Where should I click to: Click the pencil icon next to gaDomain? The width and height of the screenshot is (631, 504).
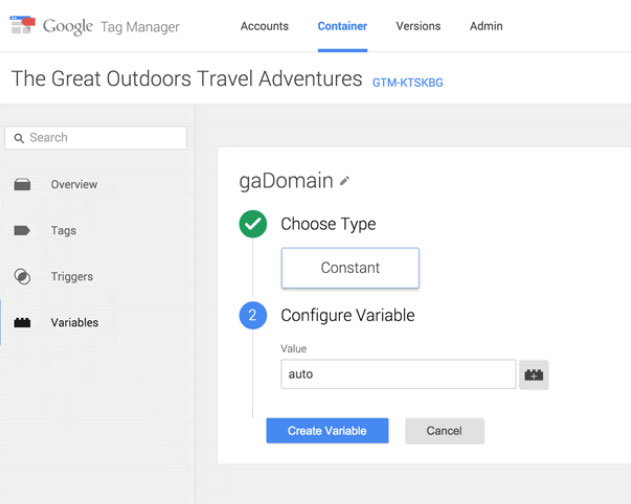[x=344, y=181]
